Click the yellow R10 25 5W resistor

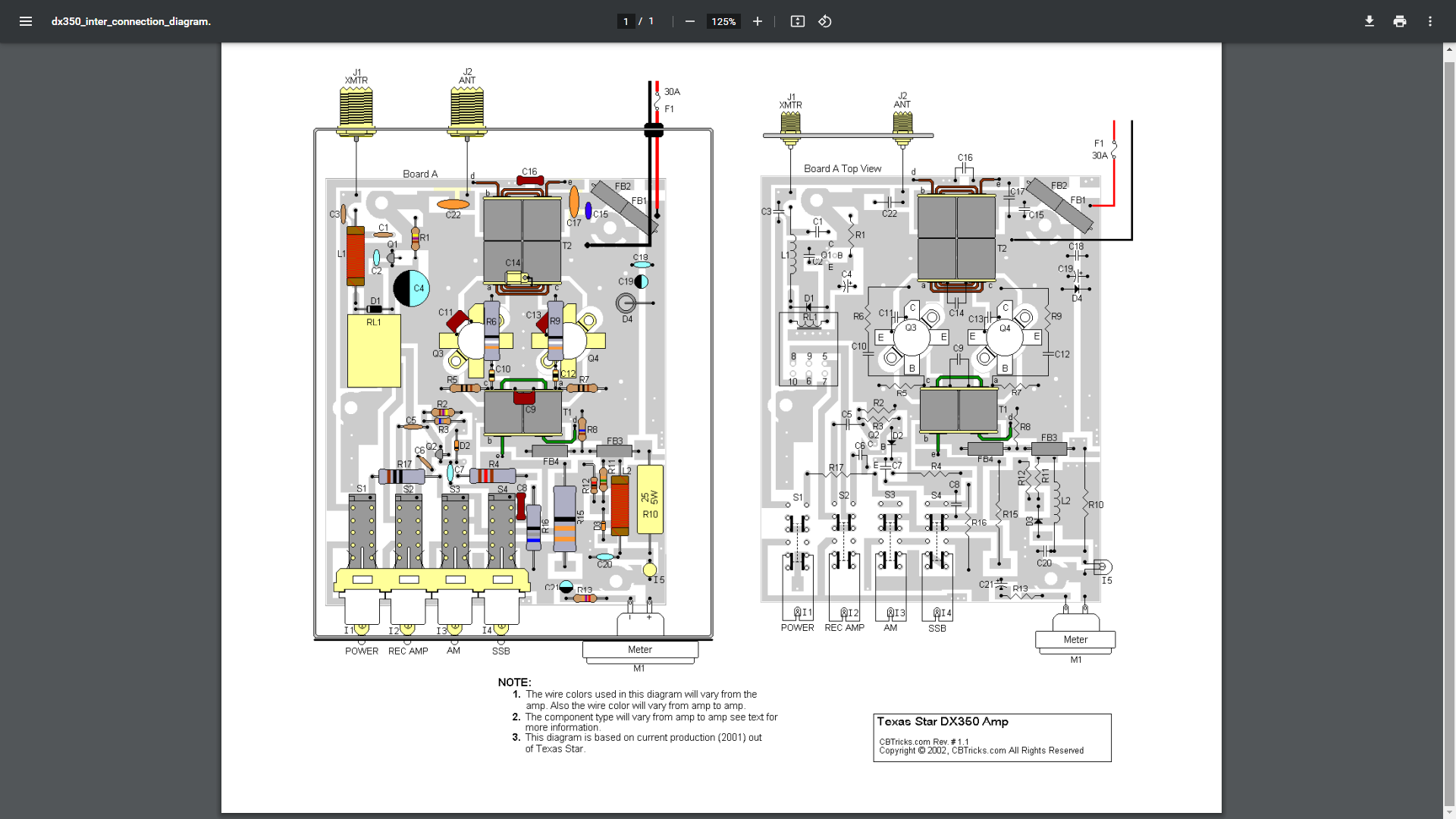[x=650, y=499]
